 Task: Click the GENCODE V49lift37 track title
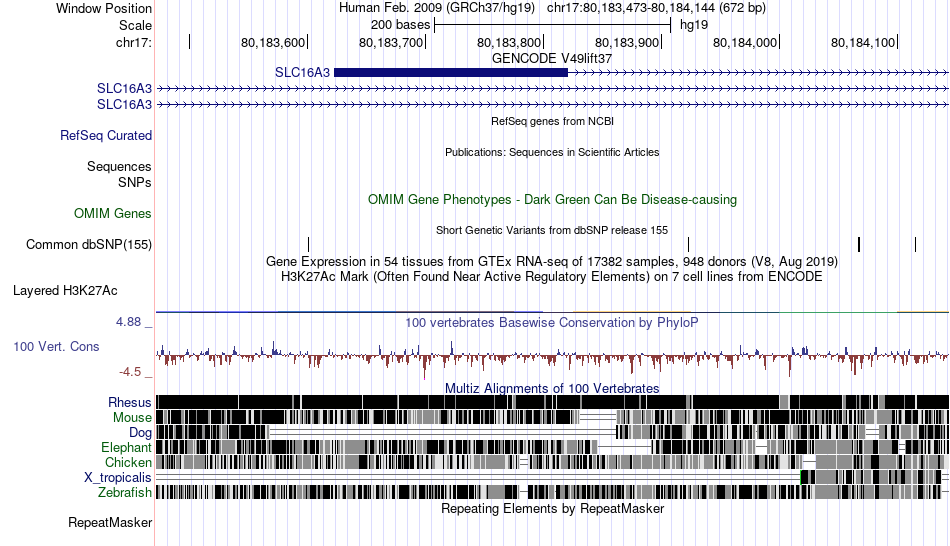pos(552,58)
